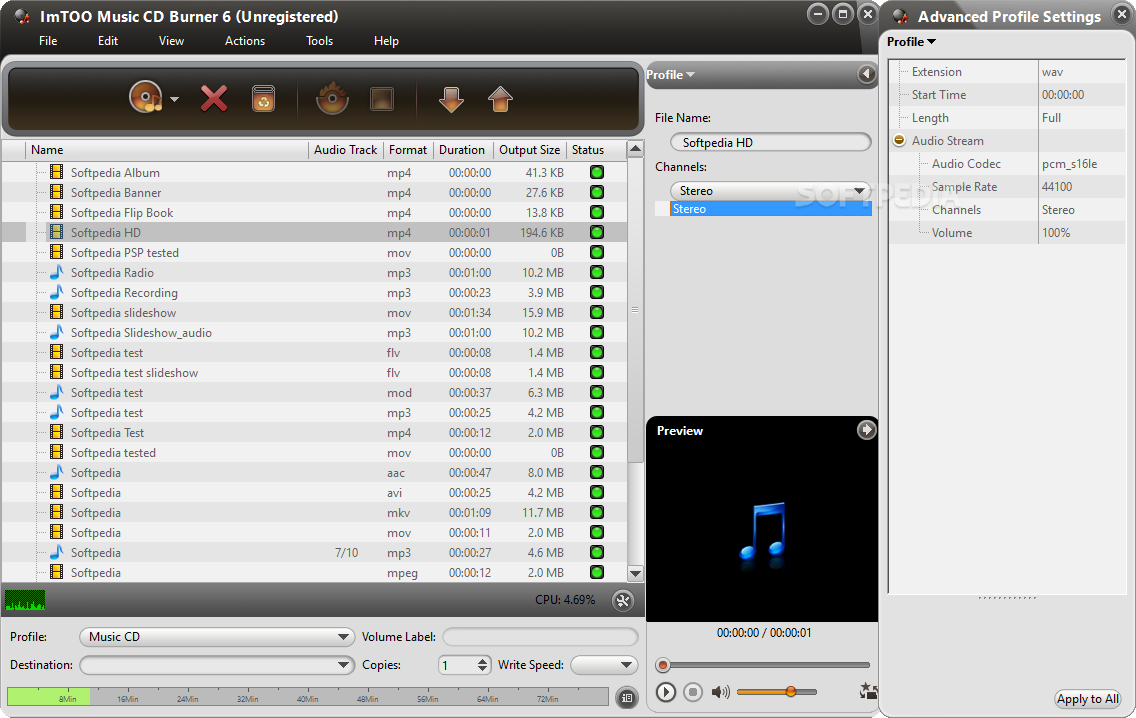1136x718 pixels.
Task: Click file list scrollbar down arrow
Action: click(635, 573)
